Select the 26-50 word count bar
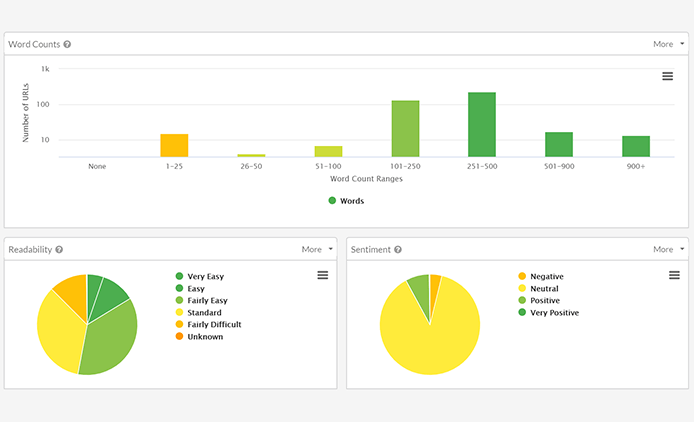 tap(251, 155)
